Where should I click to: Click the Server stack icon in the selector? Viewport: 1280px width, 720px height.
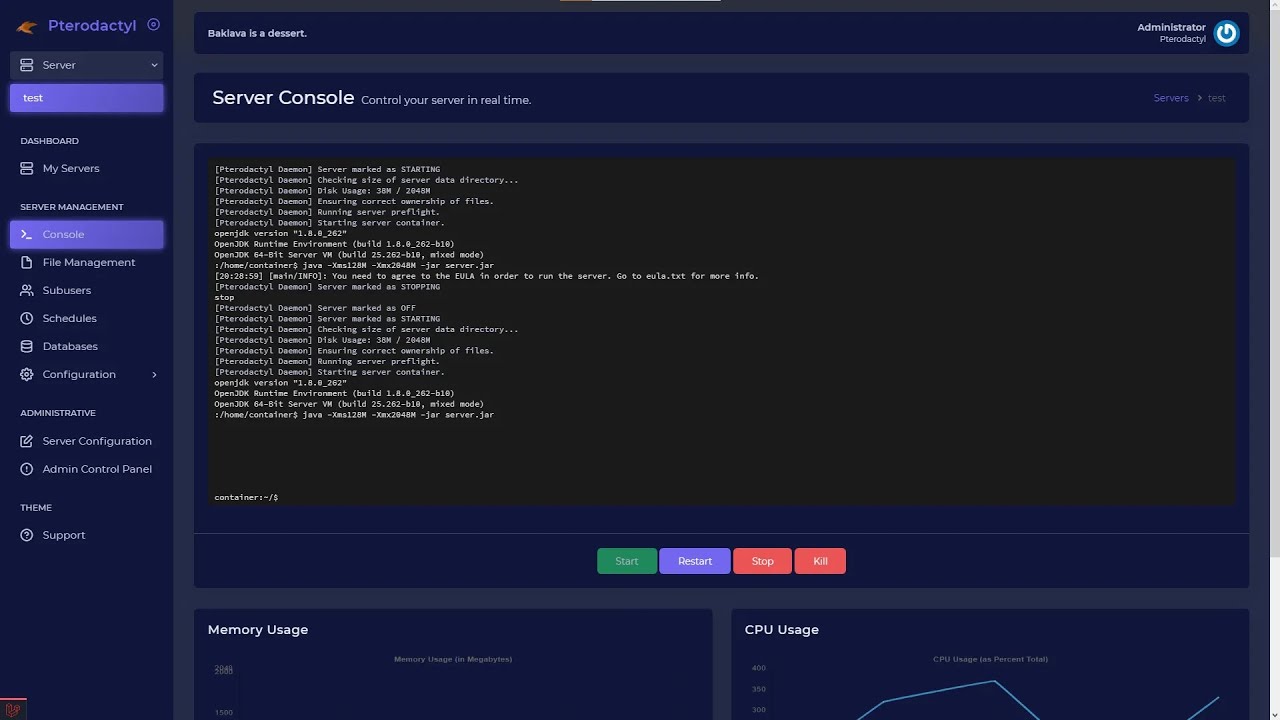coord(27,65)
